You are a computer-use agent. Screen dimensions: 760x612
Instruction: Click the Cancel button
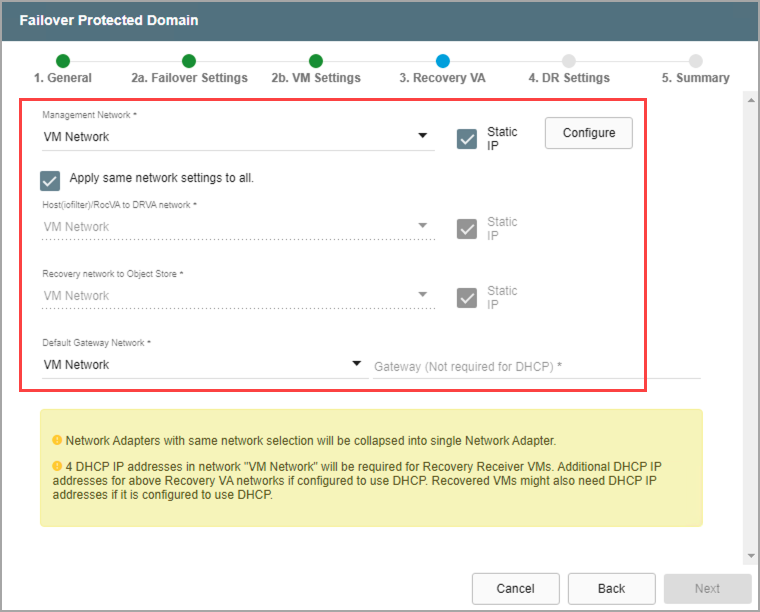[515, 588]
